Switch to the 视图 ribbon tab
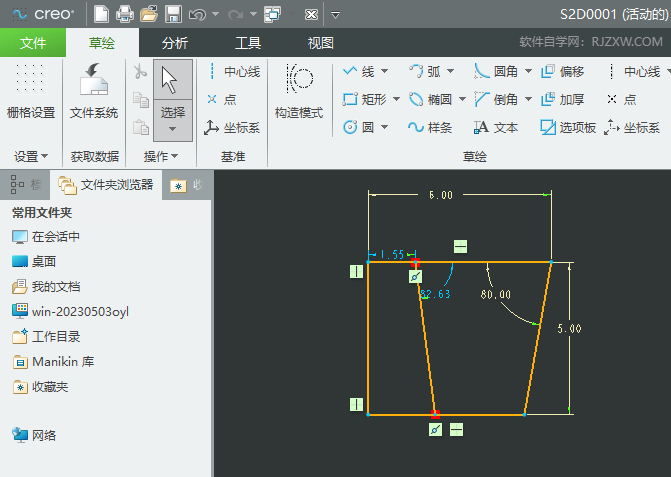Image resolution: width=671 pixels, height=477 pixels. 321,43
